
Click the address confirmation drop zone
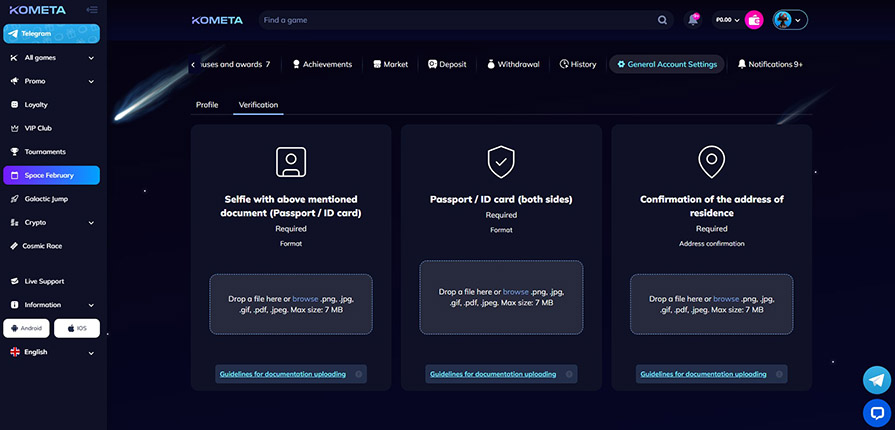click(712, 304)
